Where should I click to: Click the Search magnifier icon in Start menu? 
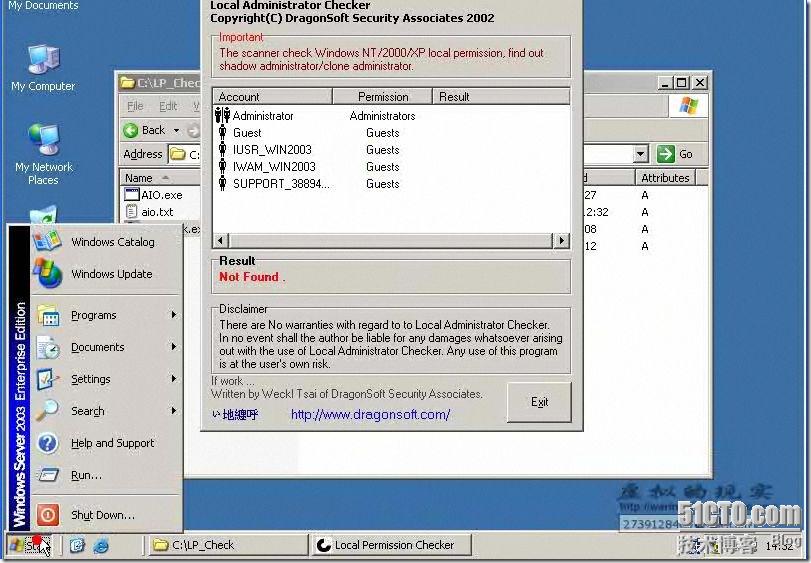click(47, 411)
